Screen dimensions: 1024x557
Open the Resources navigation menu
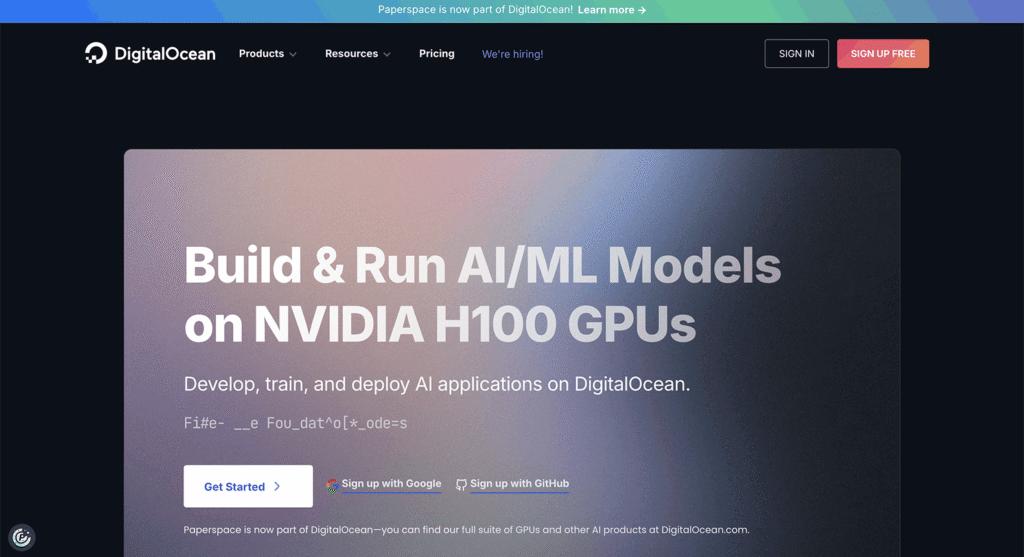point(351,54)
